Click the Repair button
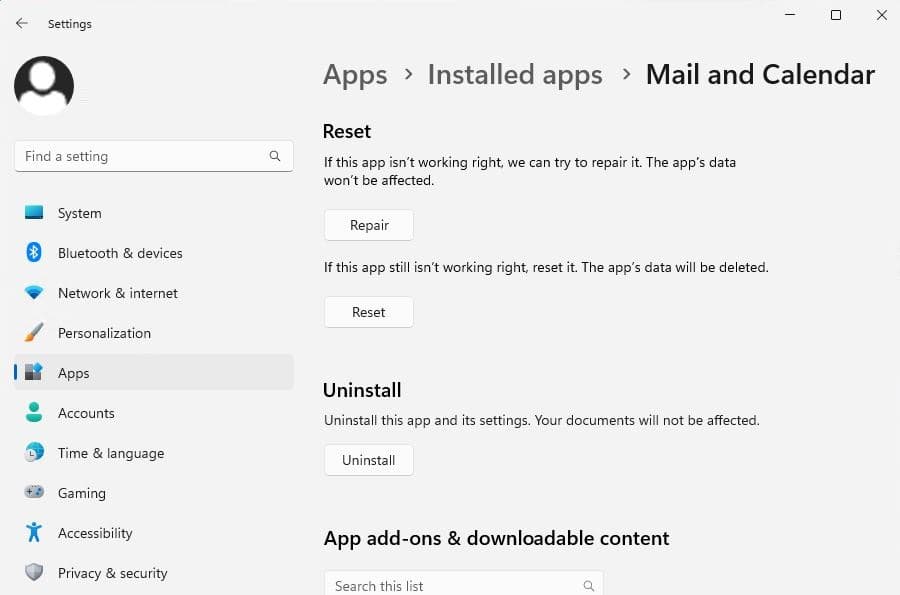This screenshot has width=900, height=595. click(368, 225)
